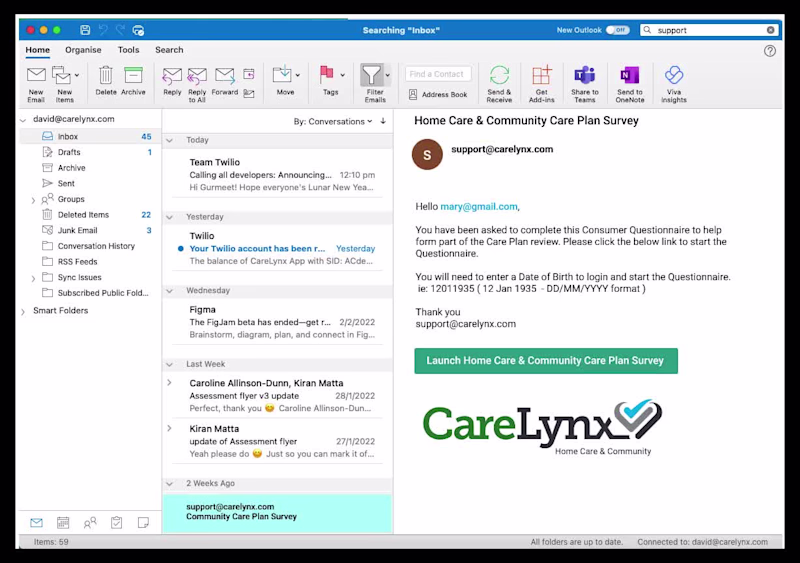Image resolution: width=800 pixels, height=563 pixels.
Task: Open the help question mark icon
Action: (770, 51)
